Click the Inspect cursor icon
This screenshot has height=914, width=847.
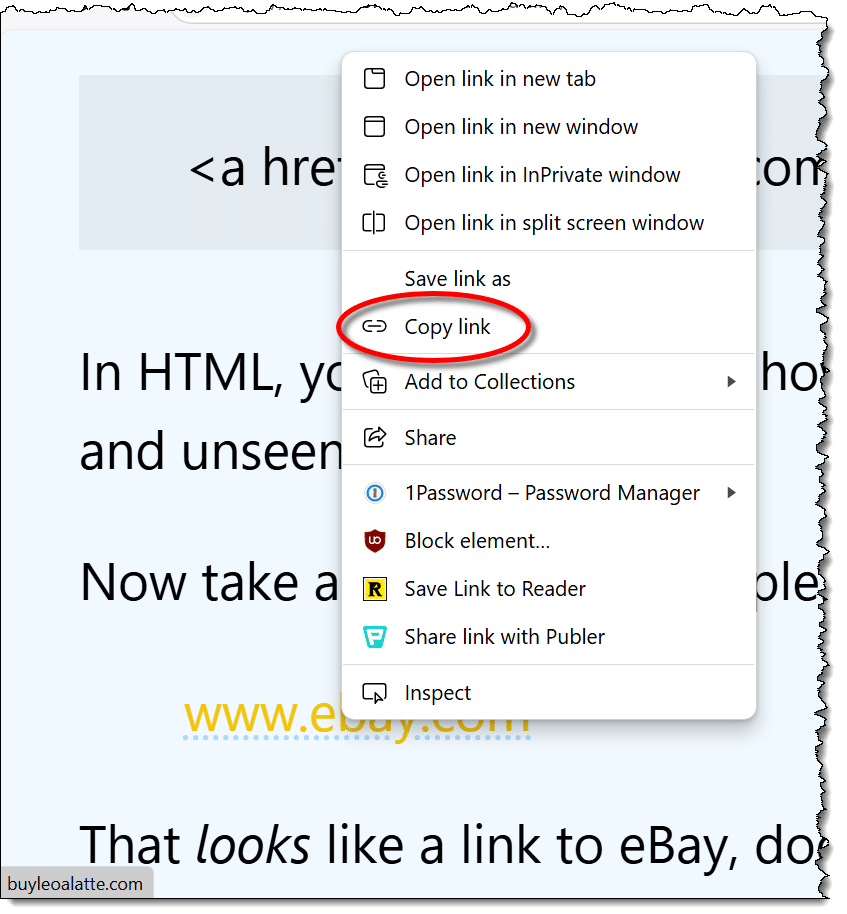click(374, 693)
